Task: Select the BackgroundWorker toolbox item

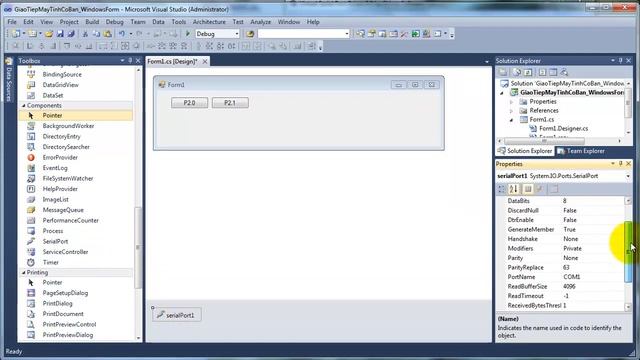Action: [68, 126]
